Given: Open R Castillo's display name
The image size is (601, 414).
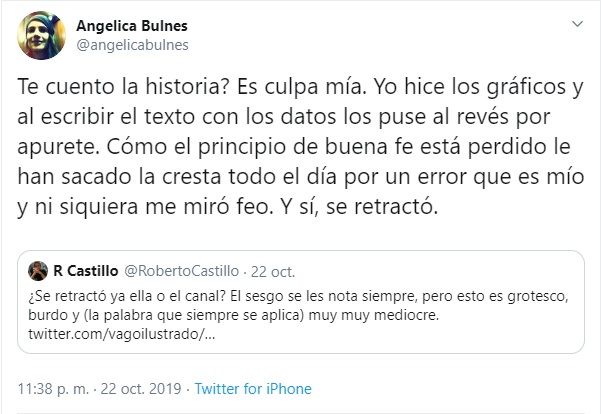Looking at the screenshot, I should click(84, 271).
